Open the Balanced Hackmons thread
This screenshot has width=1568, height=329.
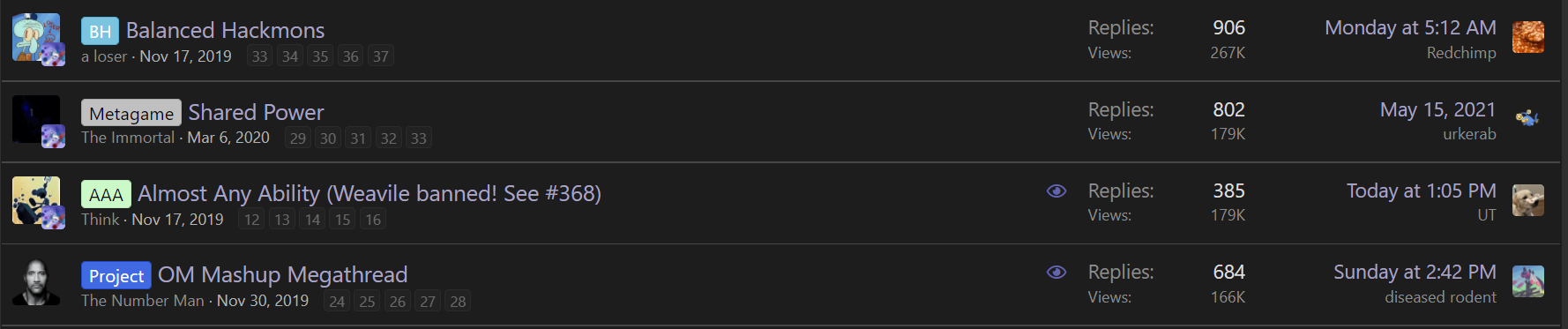(225, 31)
